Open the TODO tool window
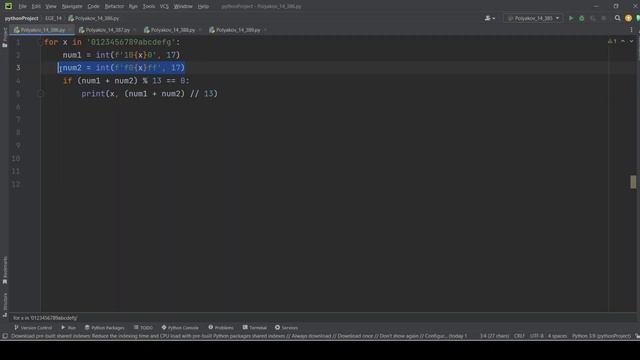 pos(143,328)
